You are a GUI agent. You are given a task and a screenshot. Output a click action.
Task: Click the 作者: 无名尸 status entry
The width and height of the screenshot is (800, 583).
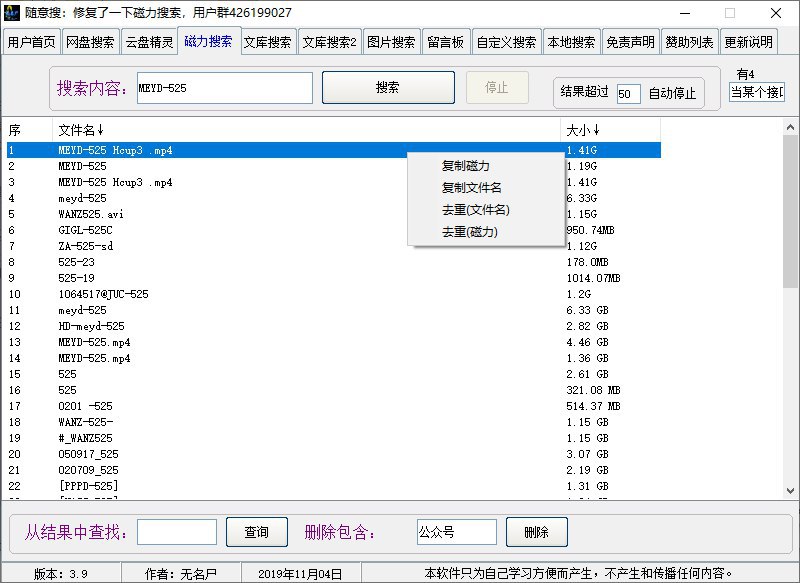click(181, 574)
